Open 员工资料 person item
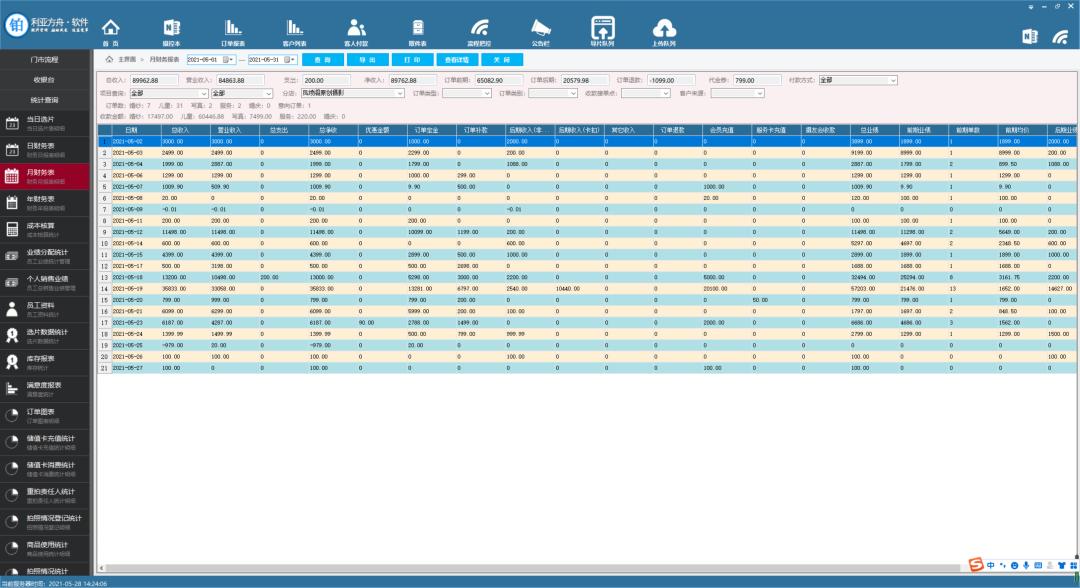Image resolution: width=1080 pixels, height=588 pixels. point(45,310)
